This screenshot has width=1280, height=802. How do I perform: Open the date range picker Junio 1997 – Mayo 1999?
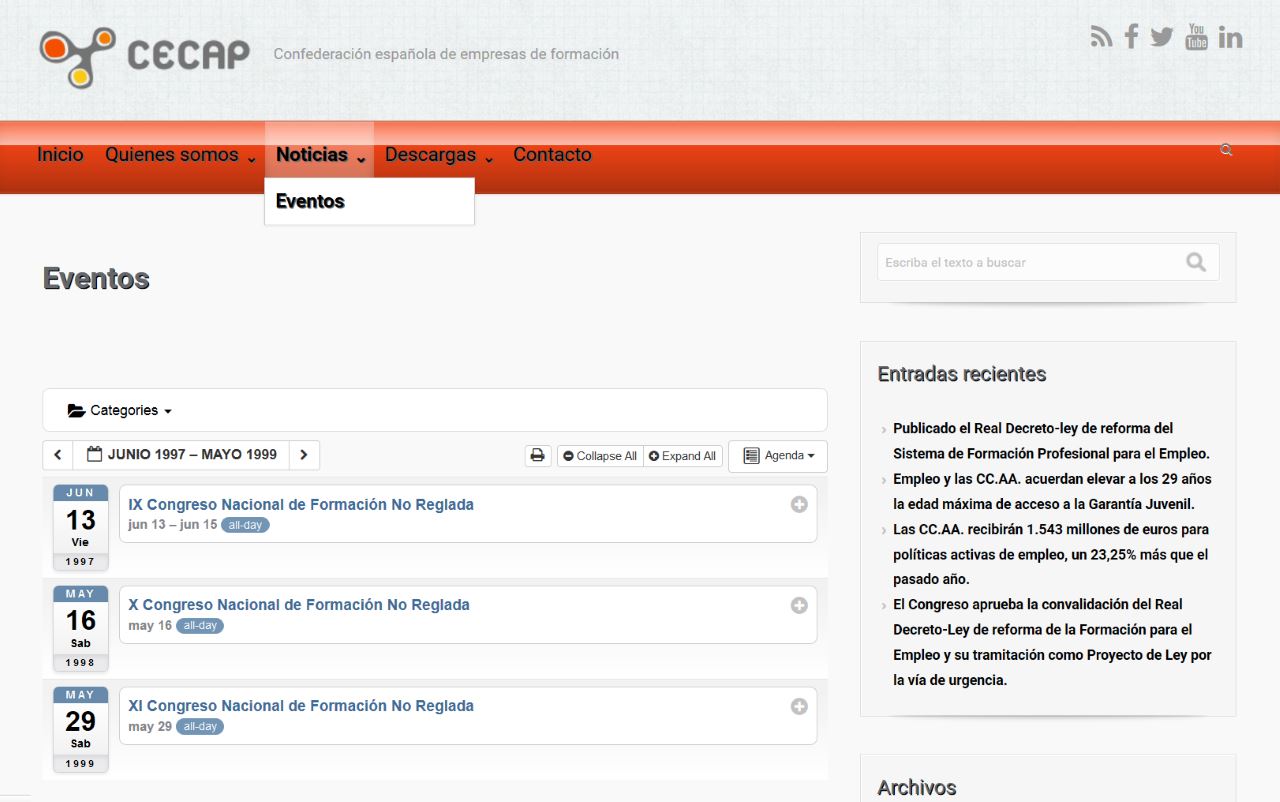tap(182, 455)
